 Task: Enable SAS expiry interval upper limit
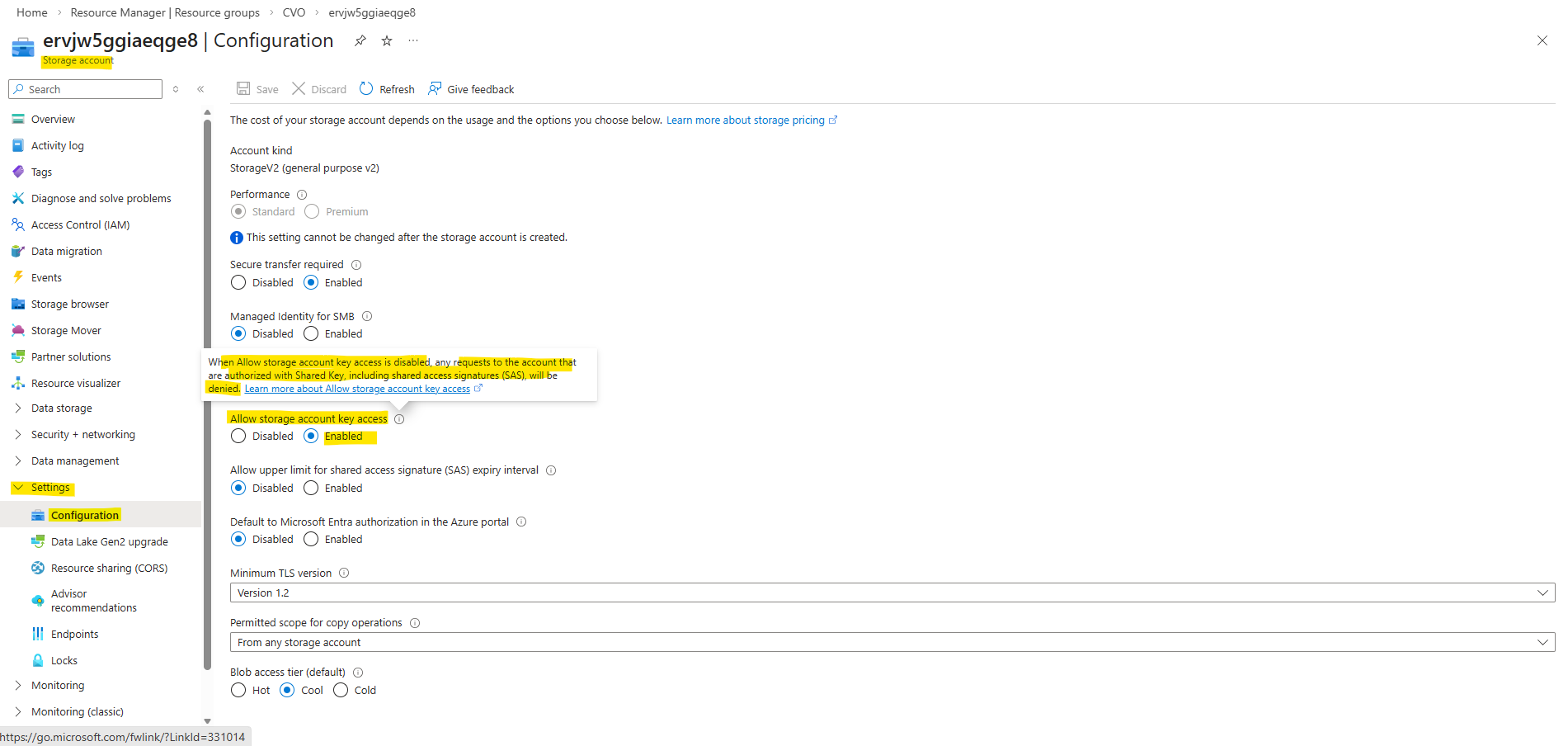tap(311, 488)
